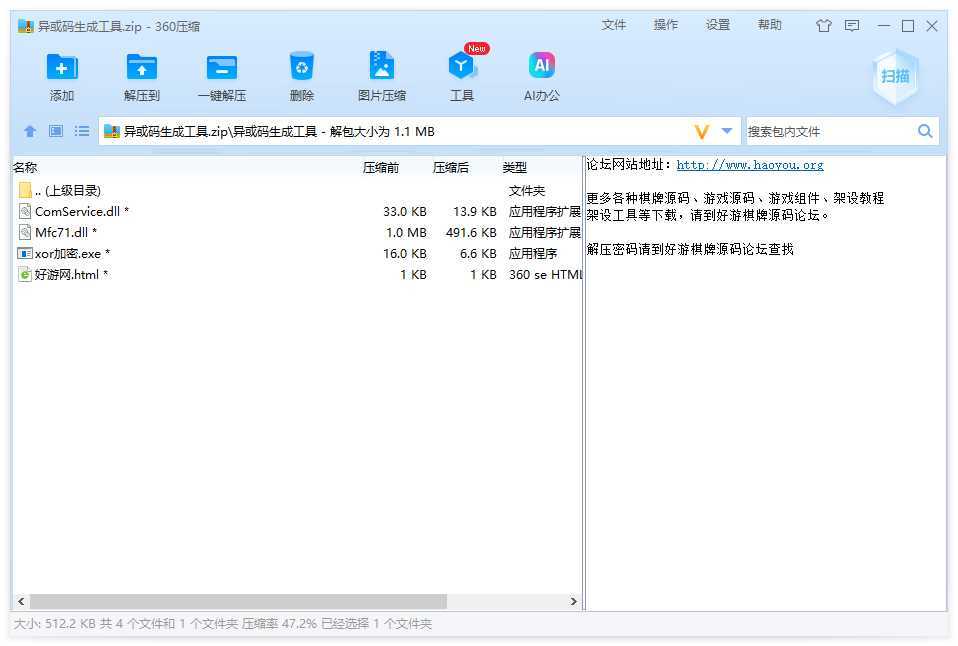Open the 工具 (Tools) icon
This screenshot has width=958, height=646.
click(x=461, y=68)
